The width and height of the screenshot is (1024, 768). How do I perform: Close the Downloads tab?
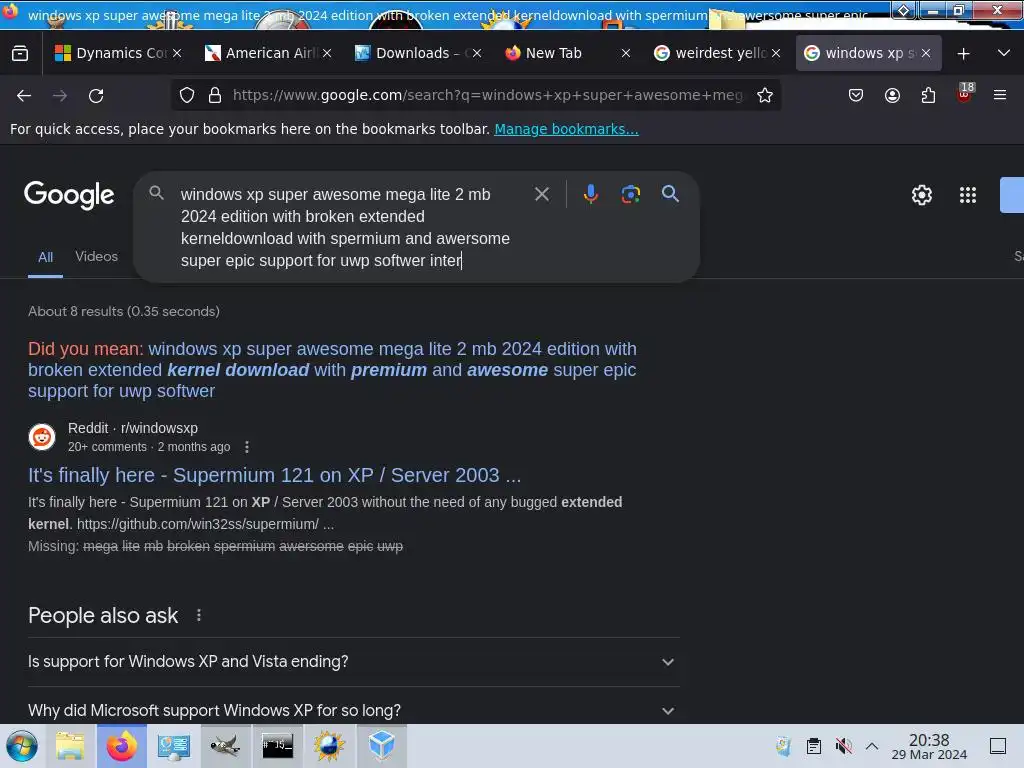[477, 53]
